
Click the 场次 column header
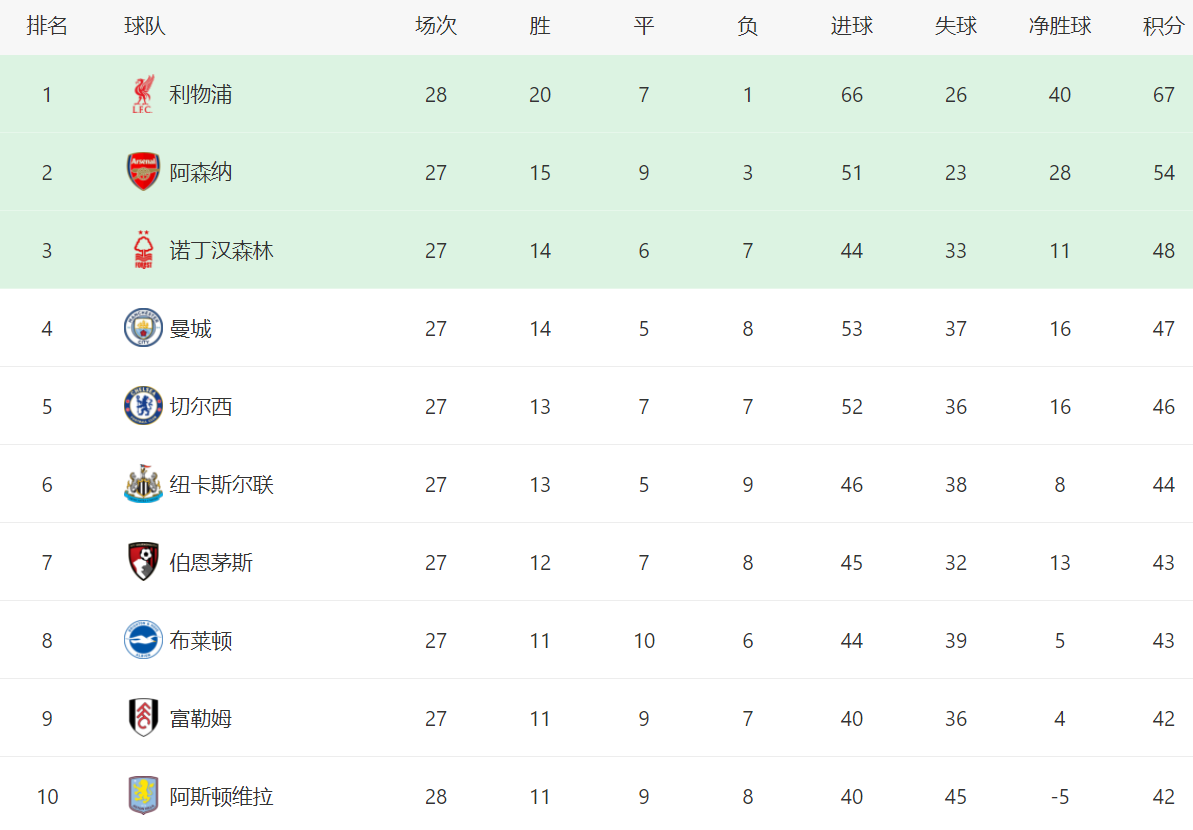click(x=436, y=26)
